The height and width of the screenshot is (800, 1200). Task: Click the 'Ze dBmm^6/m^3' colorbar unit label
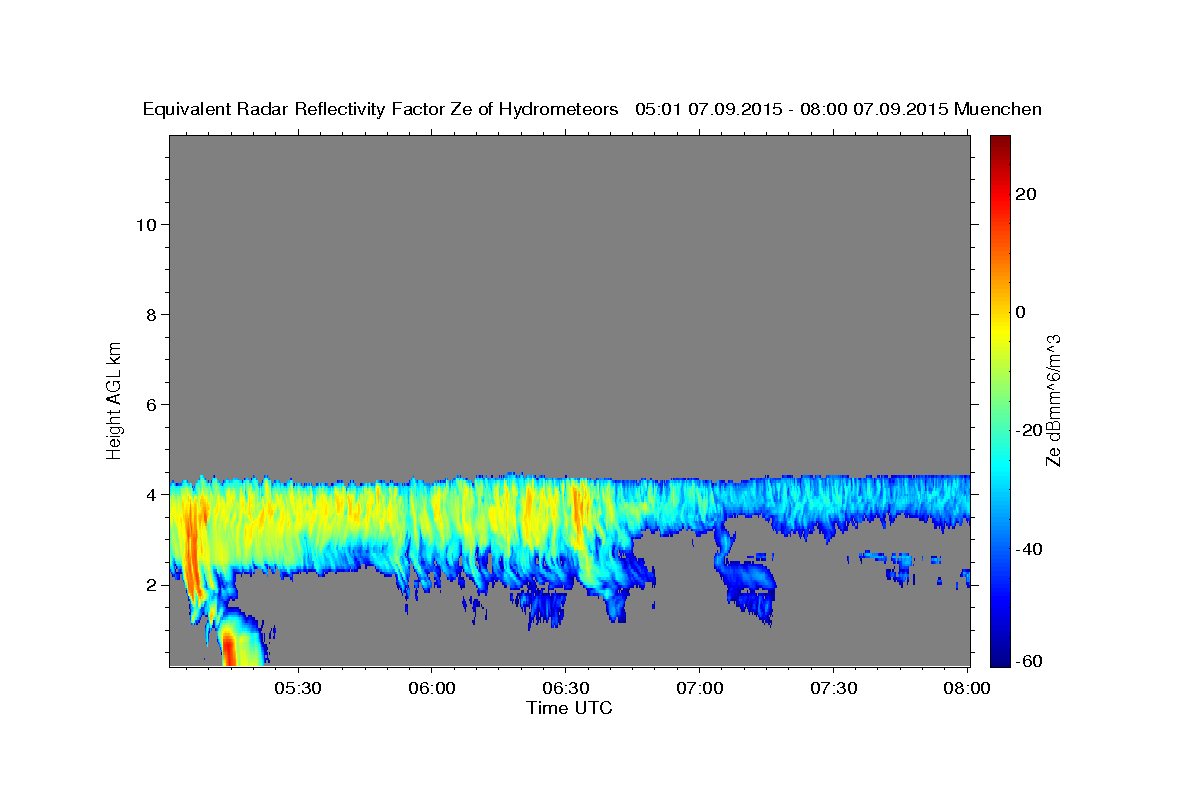(1053, 400)
